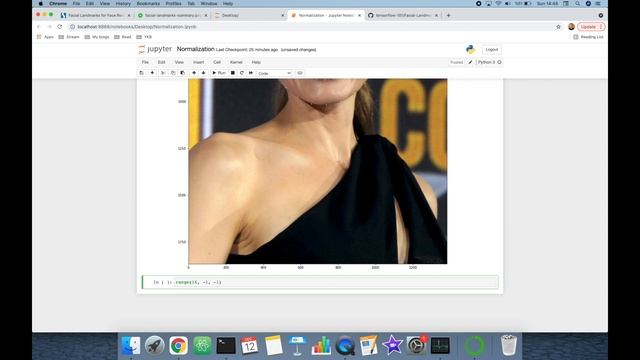Open the Jupyter File menu
The height and width of the screenshot is (360, 640).
[x=145, y=62]
